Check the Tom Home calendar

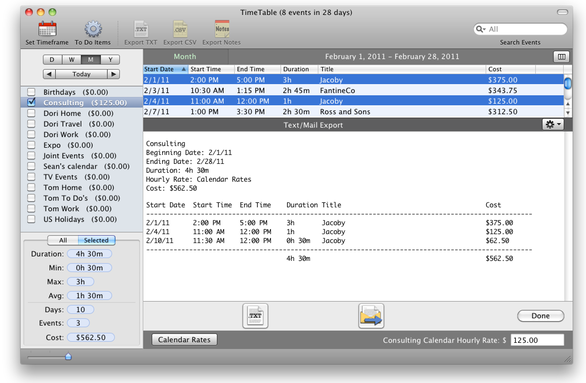[x=31, y=187]
